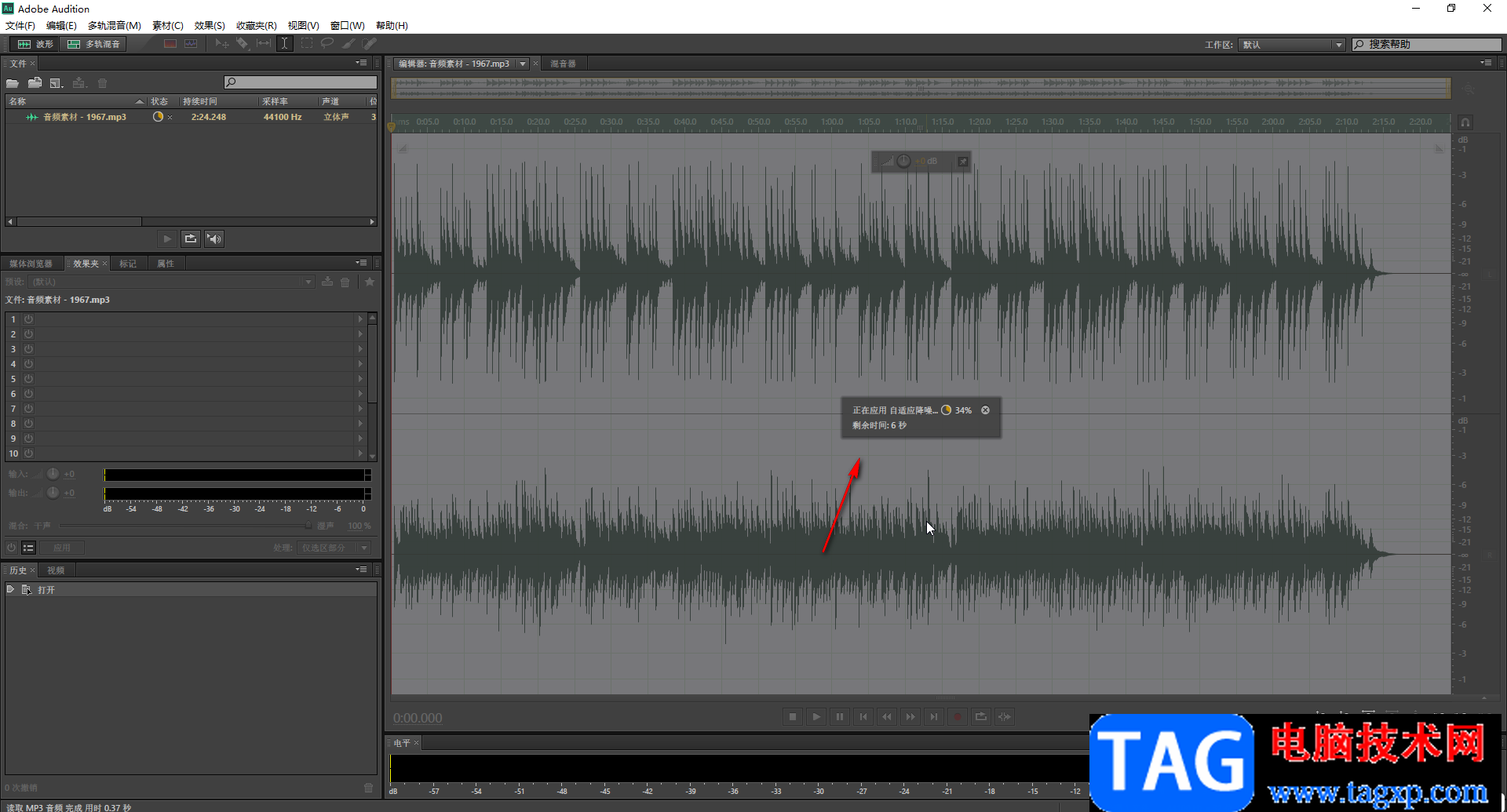The image size is (1507, 812).
Task: Click the Import File icon
Action: pos(35,83)
